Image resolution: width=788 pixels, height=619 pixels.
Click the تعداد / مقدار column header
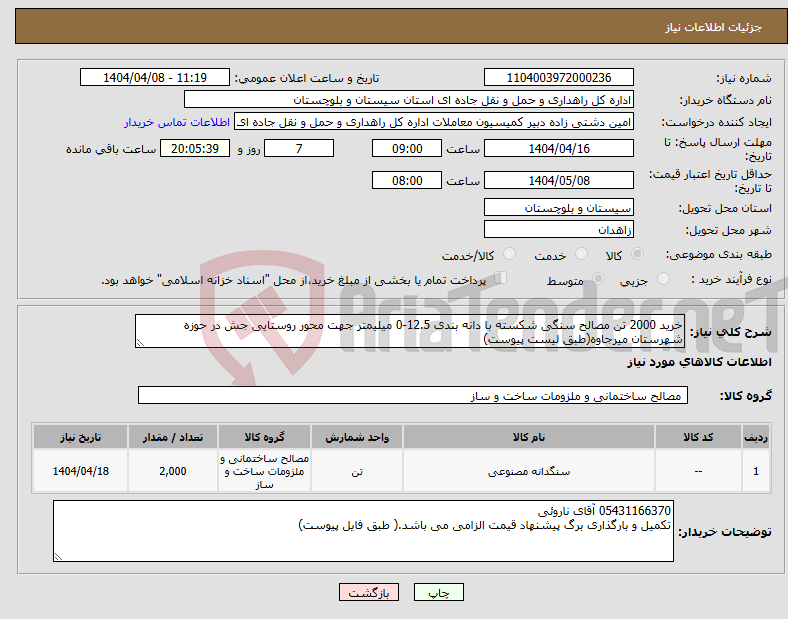pyautogui.click(x=172, y=437)
